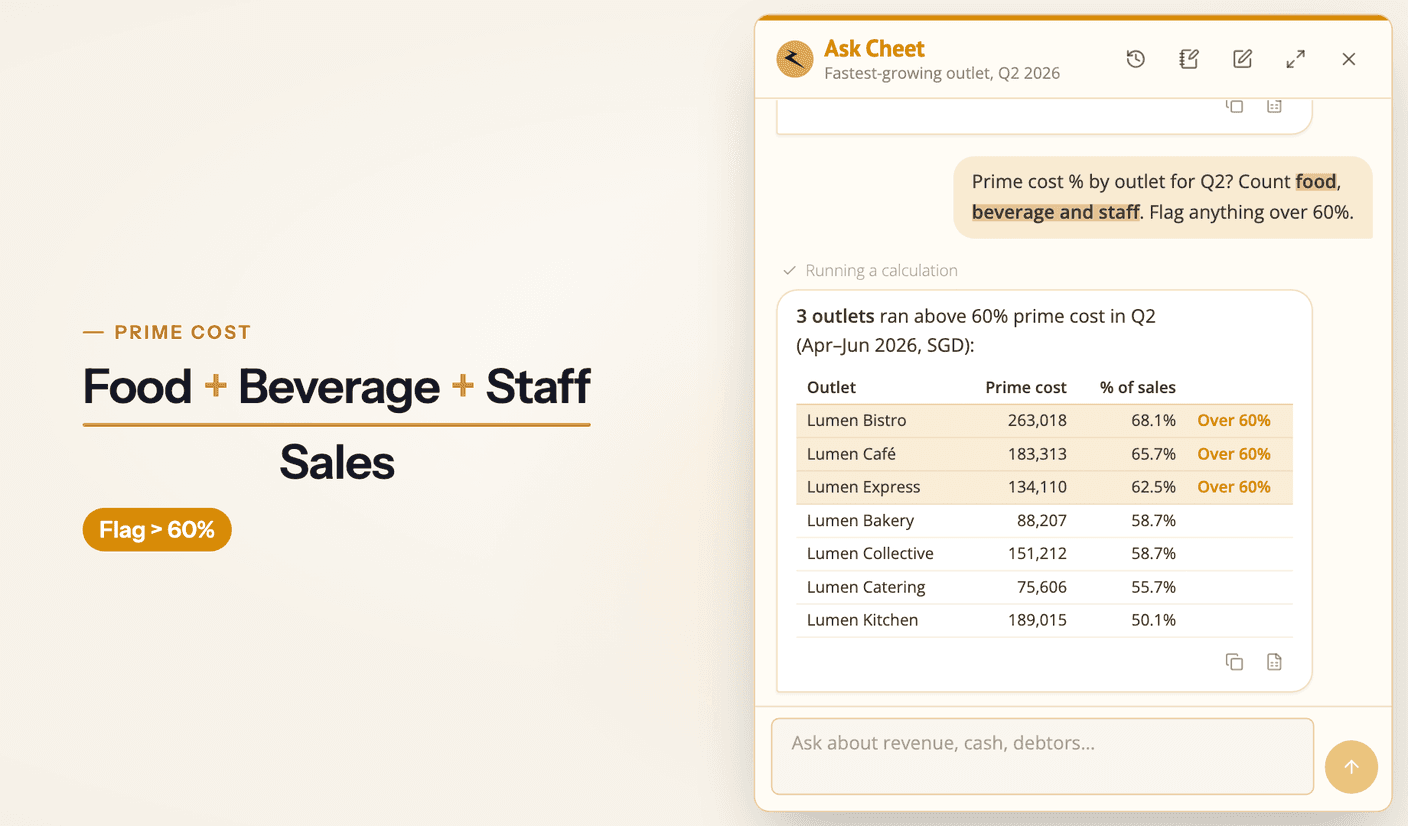Click the 'Lumen Catering' outlet name
1408x826 pixels.
866,587
